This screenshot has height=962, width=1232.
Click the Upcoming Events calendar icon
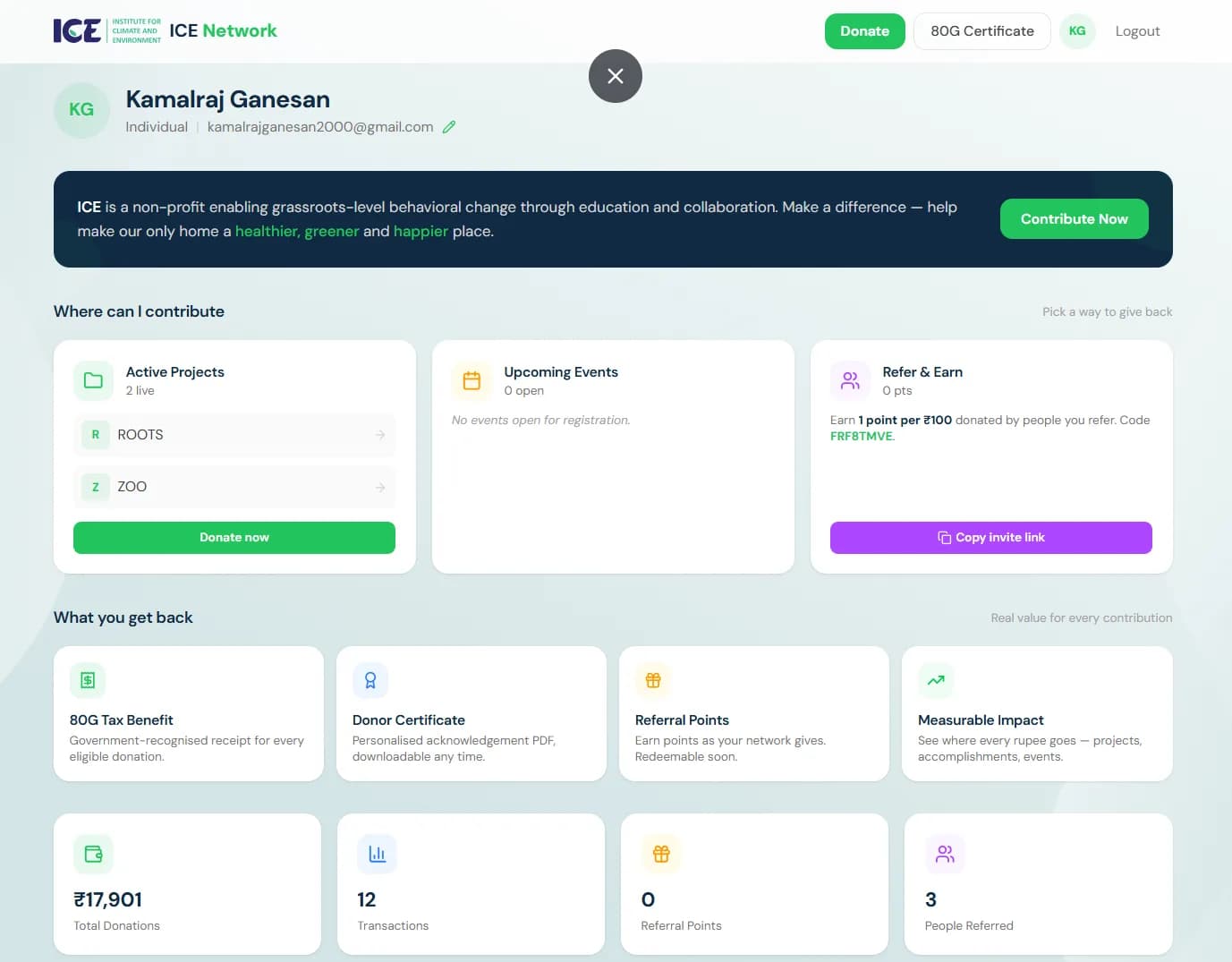(x=472, y=380)
